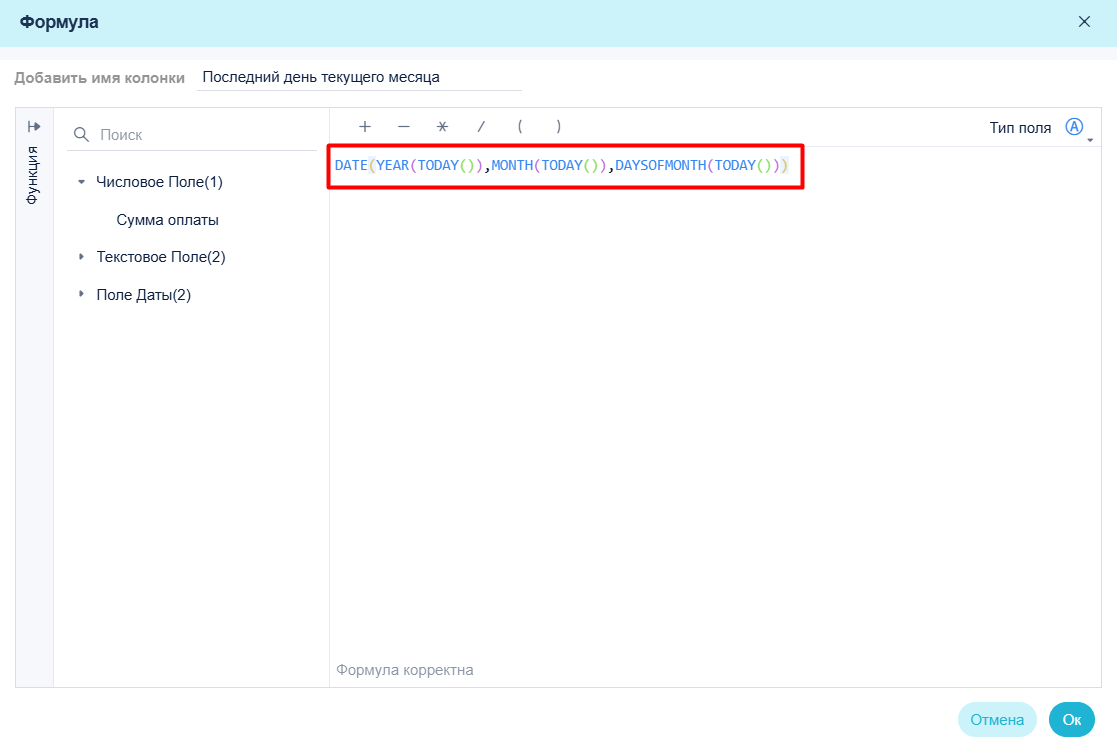This screenshot has width=1117, height=744.
Task: Expand the Поле Даты(2) group
Action: click(x=81, y=294)
